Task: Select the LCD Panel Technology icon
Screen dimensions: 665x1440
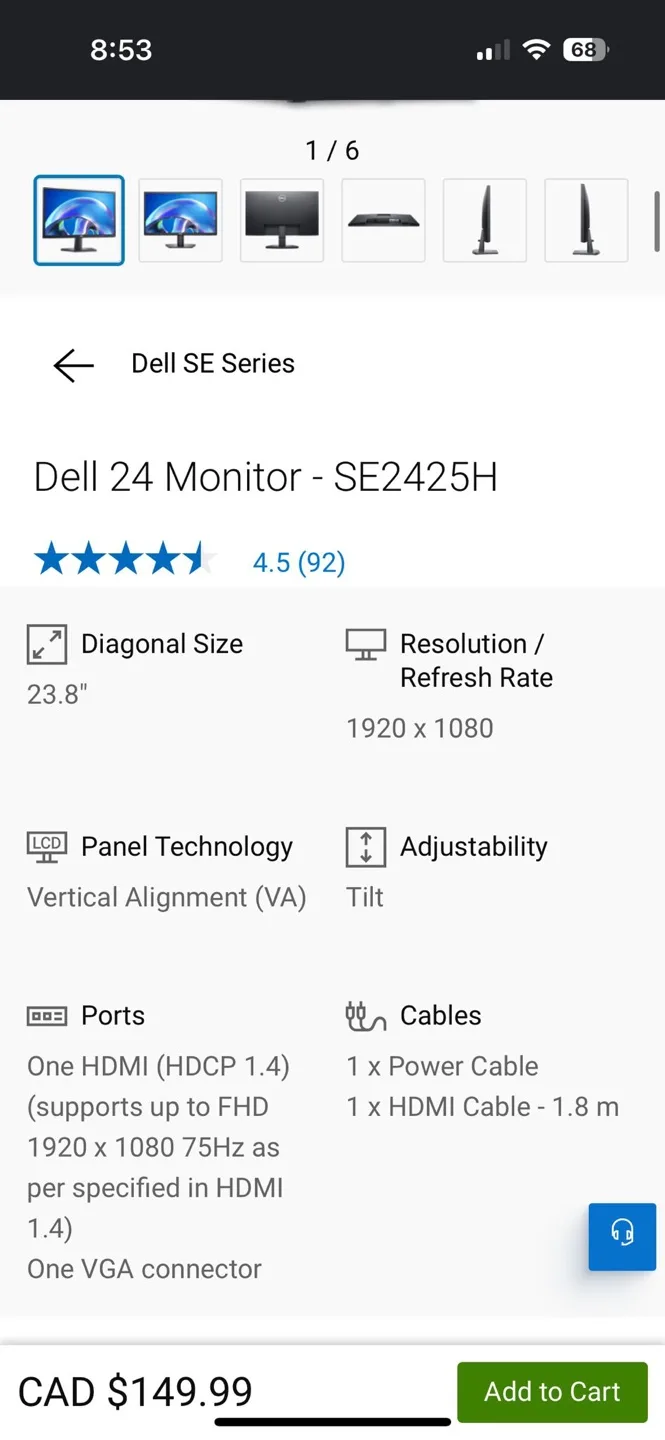Action: (46, 846)
